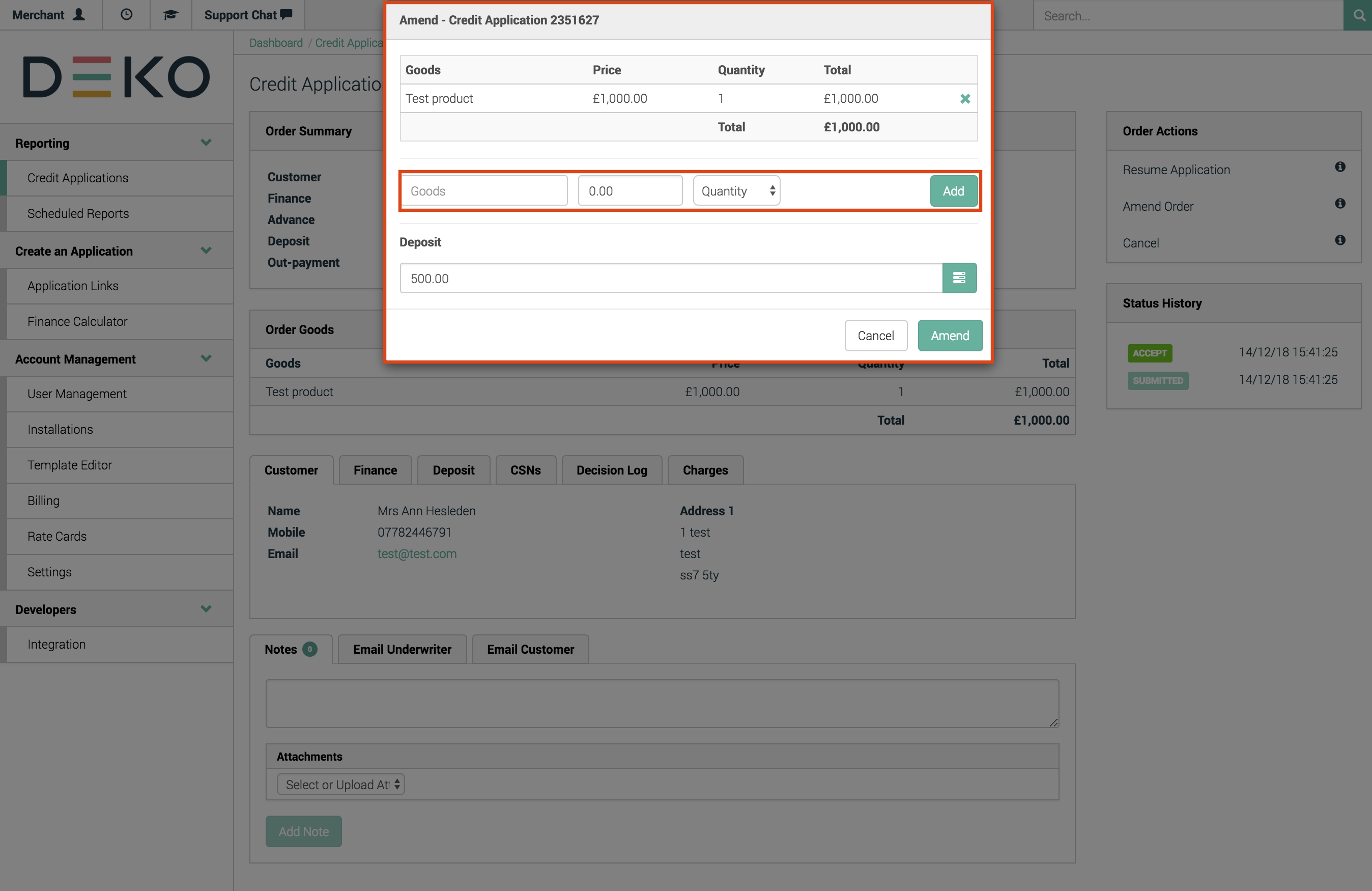The height and width of the screenshot is (891, 1372).
Task: Open the Support Chat menu item
Action: (248, 15)
